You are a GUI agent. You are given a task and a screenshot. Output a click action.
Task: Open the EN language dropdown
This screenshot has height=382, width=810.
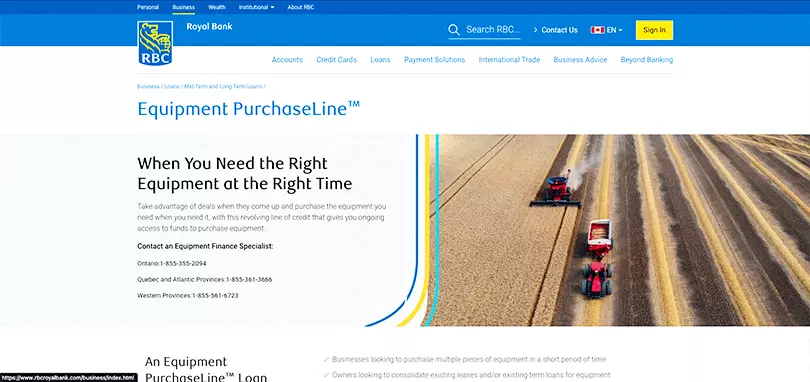pos(614,30)
